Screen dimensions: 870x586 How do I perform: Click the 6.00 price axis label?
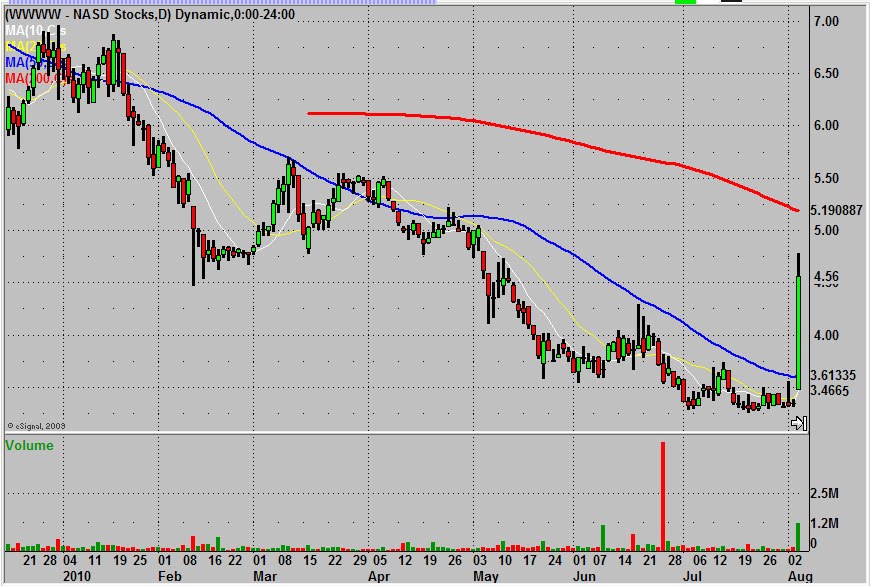coord(826,125)
